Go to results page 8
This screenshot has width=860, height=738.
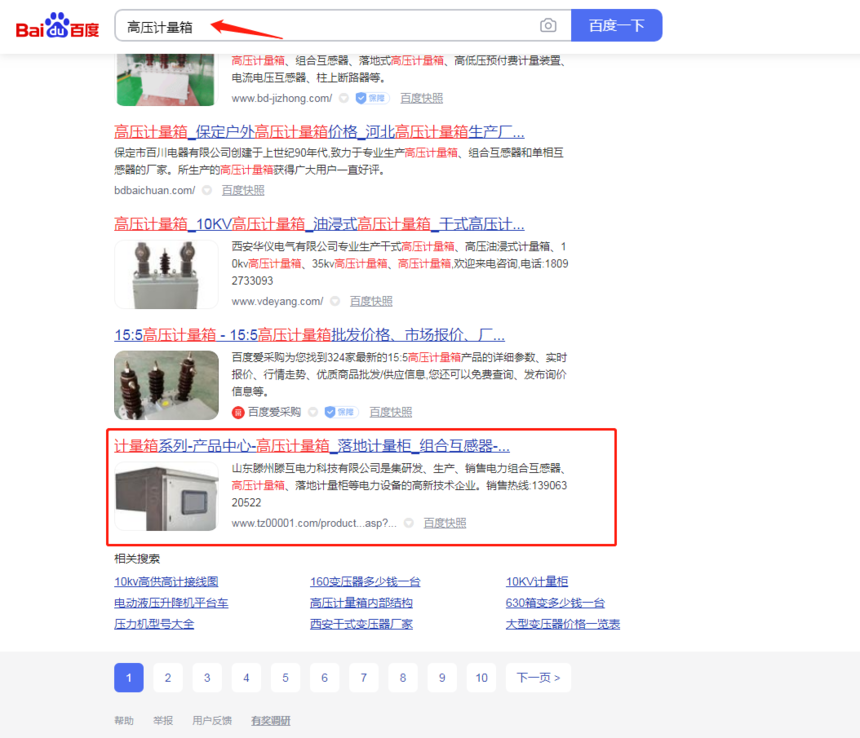click(403, 678)
